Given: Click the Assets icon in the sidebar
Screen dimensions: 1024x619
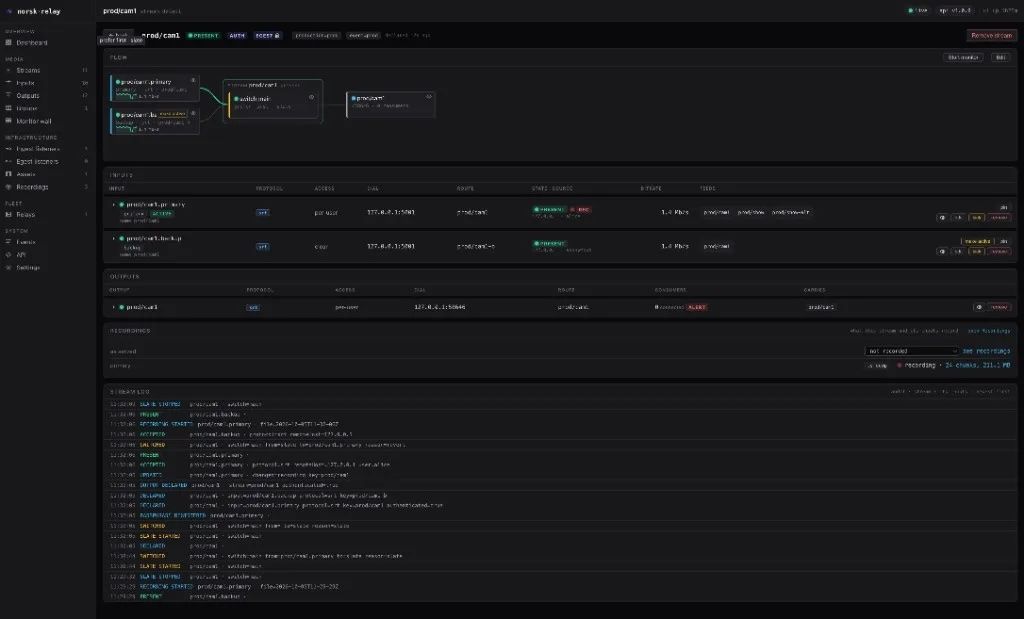Looking at the screenshot, I should pyautogui.click(x=8, y=174).
